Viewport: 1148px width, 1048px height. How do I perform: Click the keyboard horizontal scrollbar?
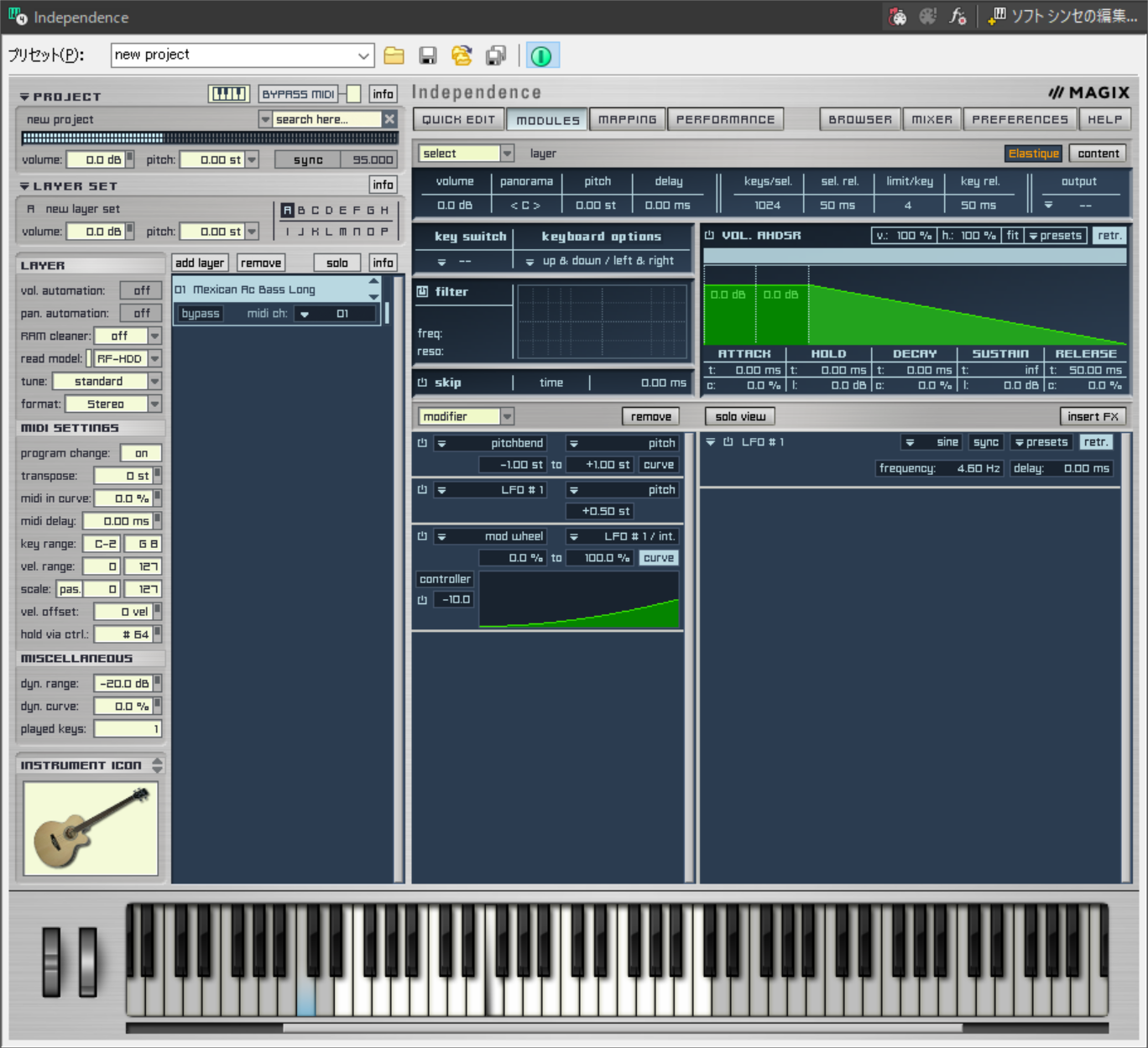point(621,1028)
